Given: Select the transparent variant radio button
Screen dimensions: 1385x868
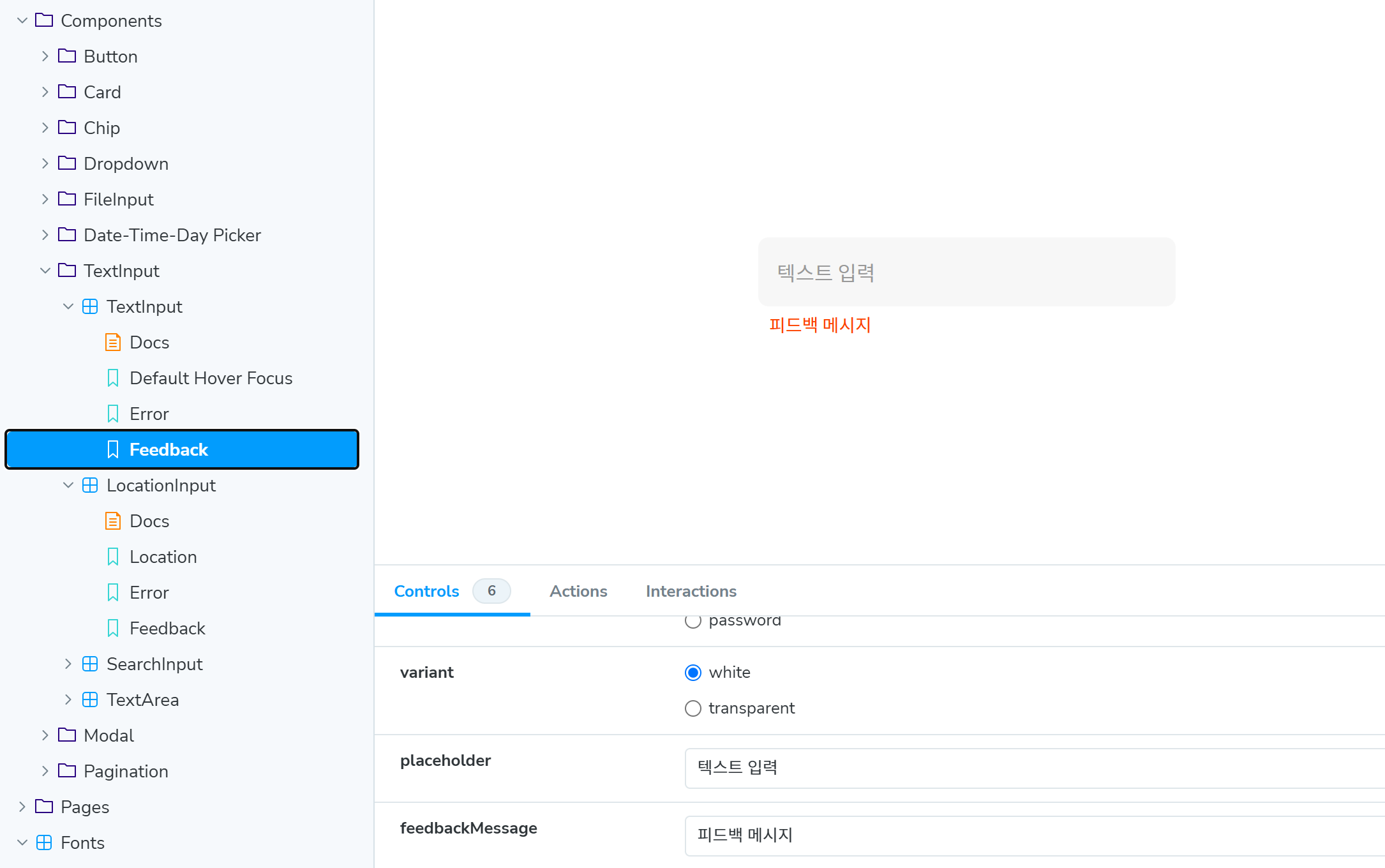Looking at the screenshot, I should pos(693,708).
